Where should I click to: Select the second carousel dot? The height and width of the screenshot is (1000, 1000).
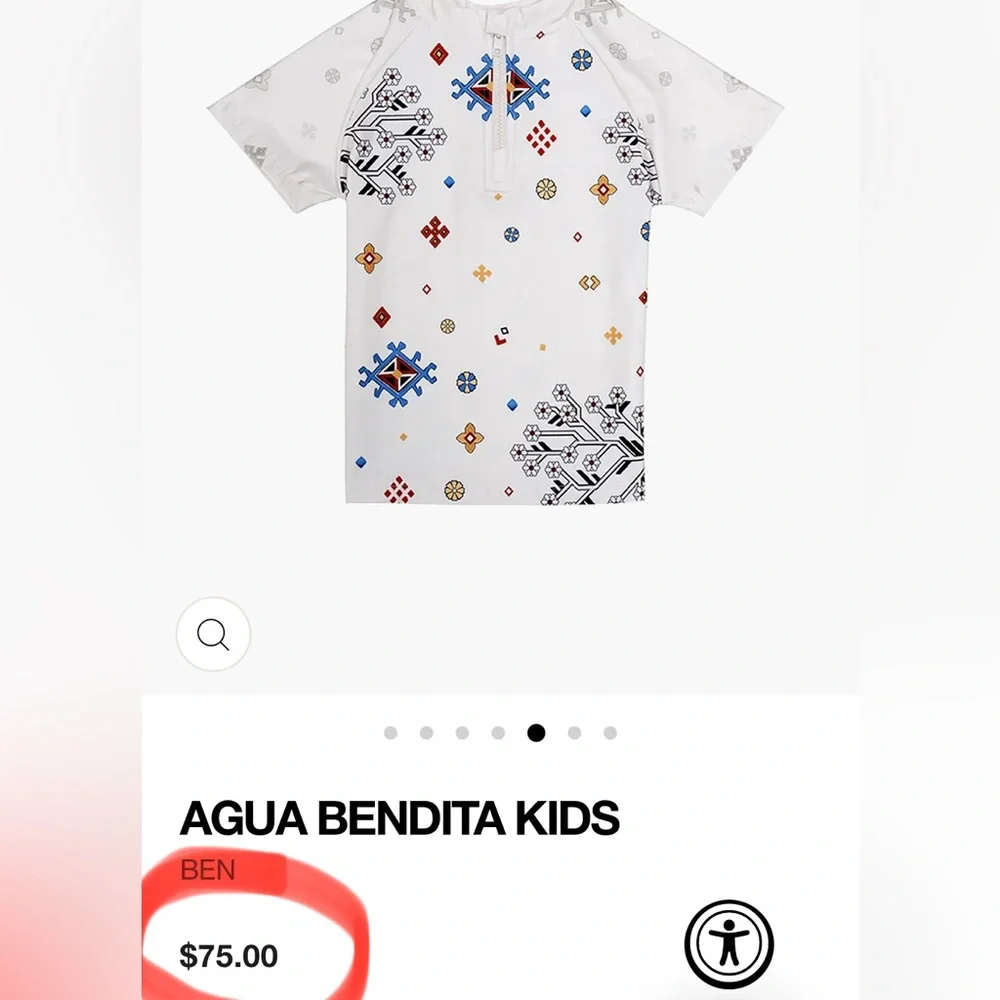[x=426, y=733]
